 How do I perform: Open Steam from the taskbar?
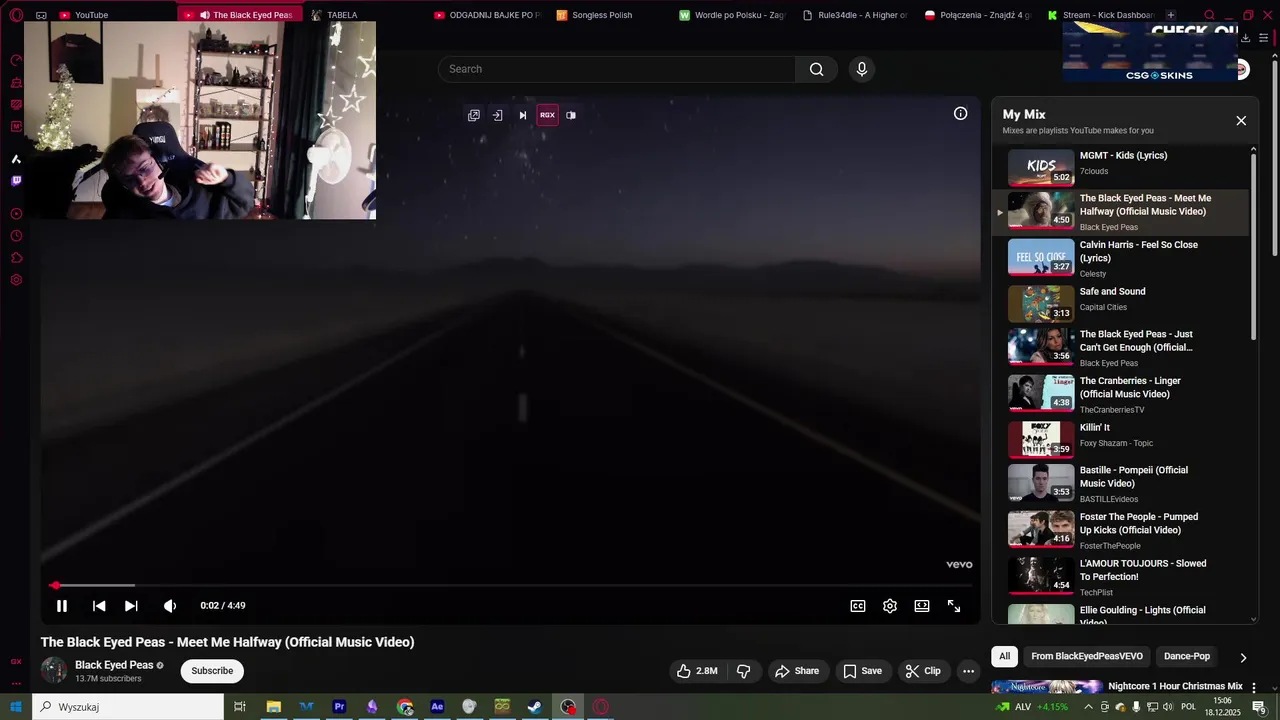[535, 707]
